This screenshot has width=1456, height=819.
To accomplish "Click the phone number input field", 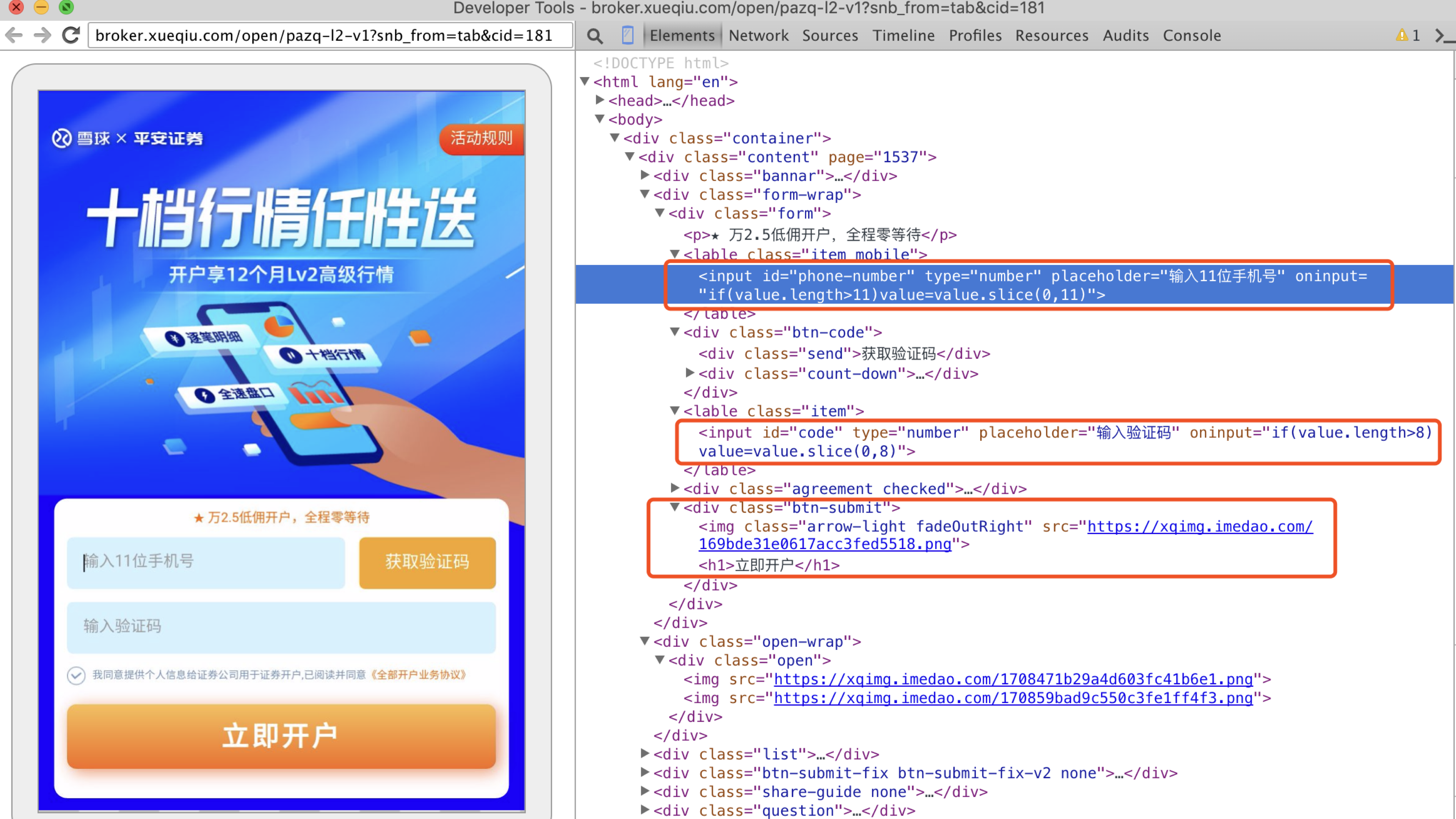I will [x=206, y=562].
